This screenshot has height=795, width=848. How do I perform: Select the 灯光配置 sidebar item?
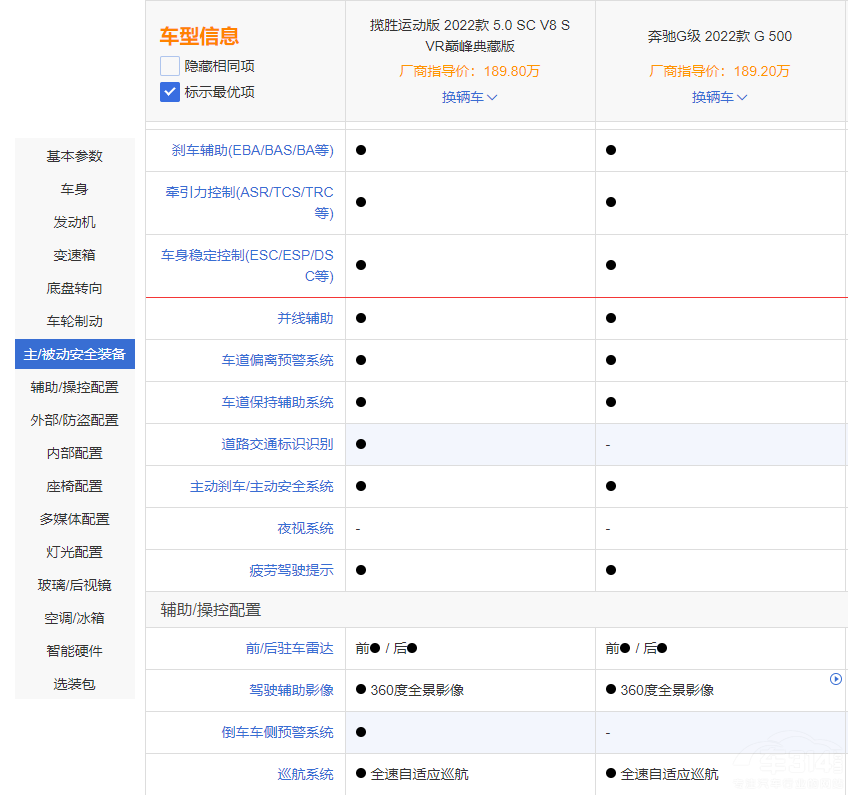73,551
